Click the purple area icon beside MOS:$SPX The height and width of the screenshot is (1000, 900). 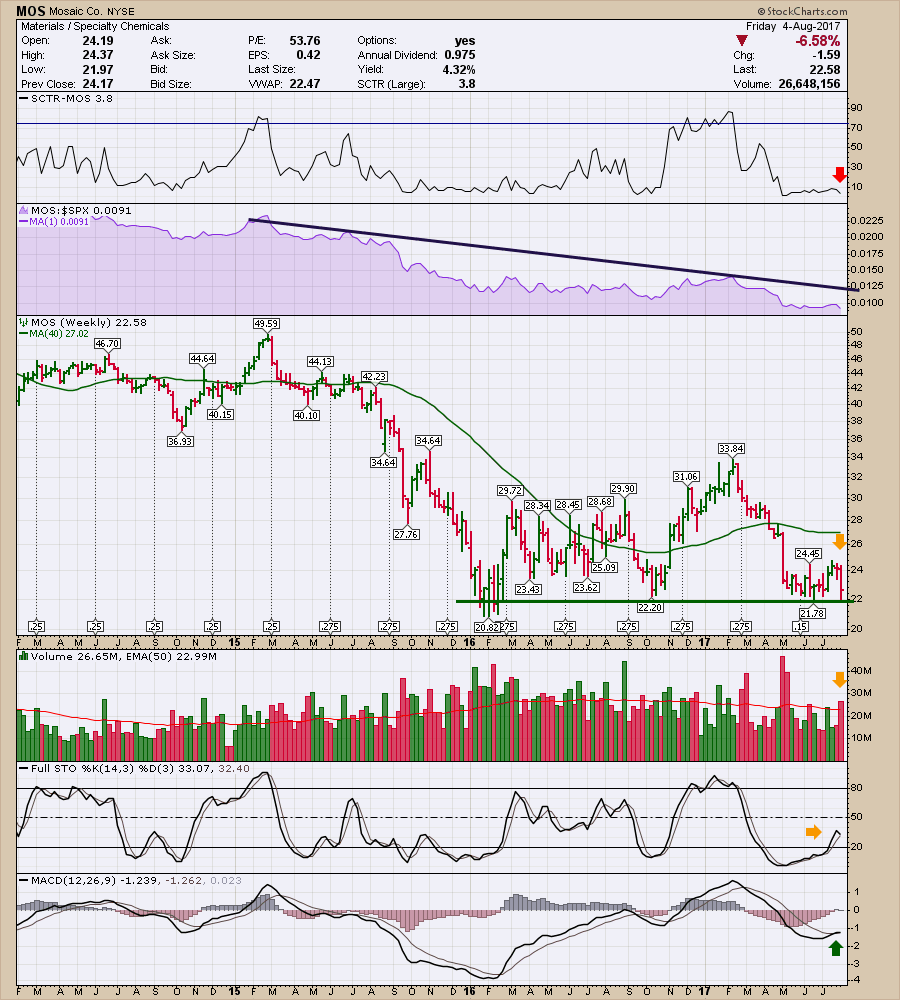click(x=24, y=210)
